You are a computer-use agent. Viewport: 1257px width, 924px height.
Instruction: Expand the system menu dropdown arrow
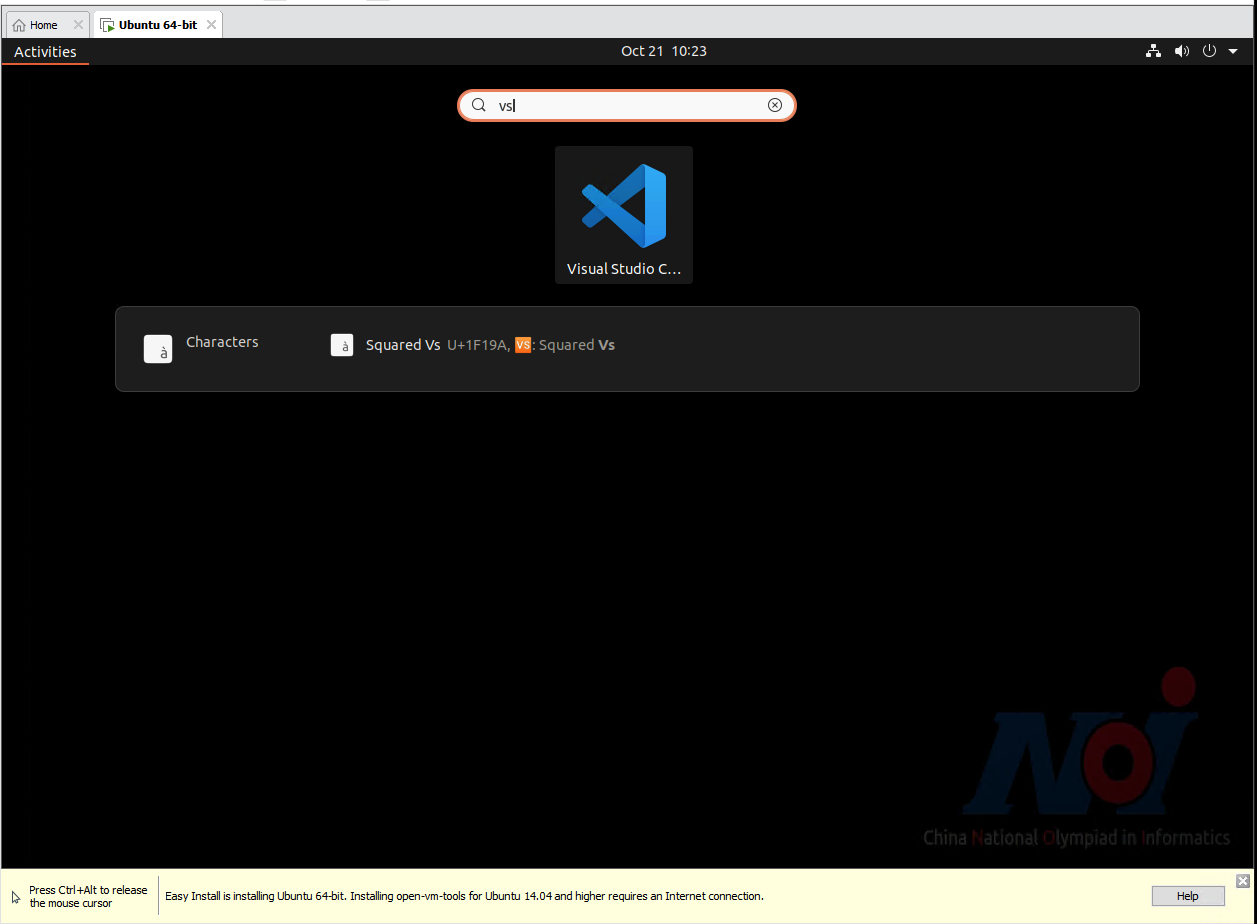(1233, 51)
